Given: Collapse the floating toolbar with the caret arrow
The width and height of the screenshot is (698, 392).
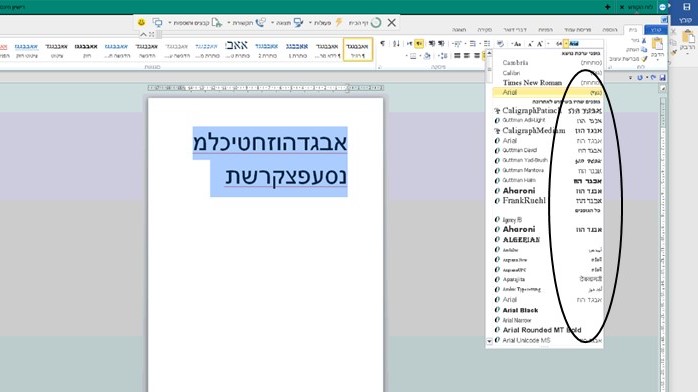Looking at the screenshot, I should coord(143,34).
